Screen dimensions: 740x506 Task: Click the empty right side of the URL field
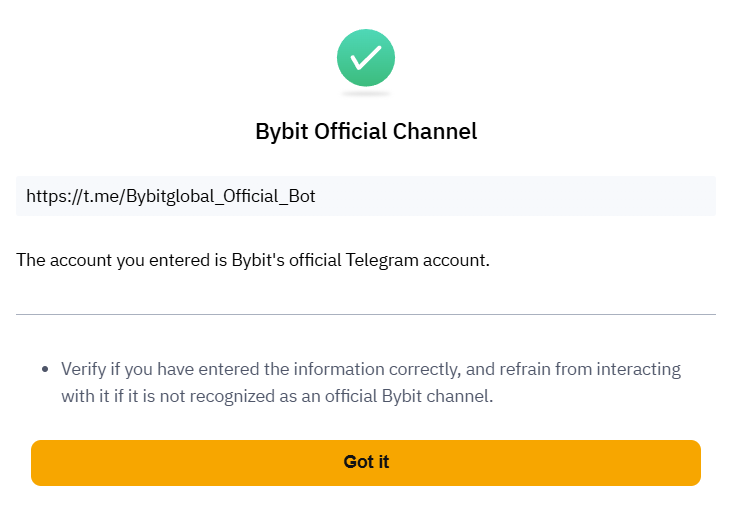pos(560,196)
